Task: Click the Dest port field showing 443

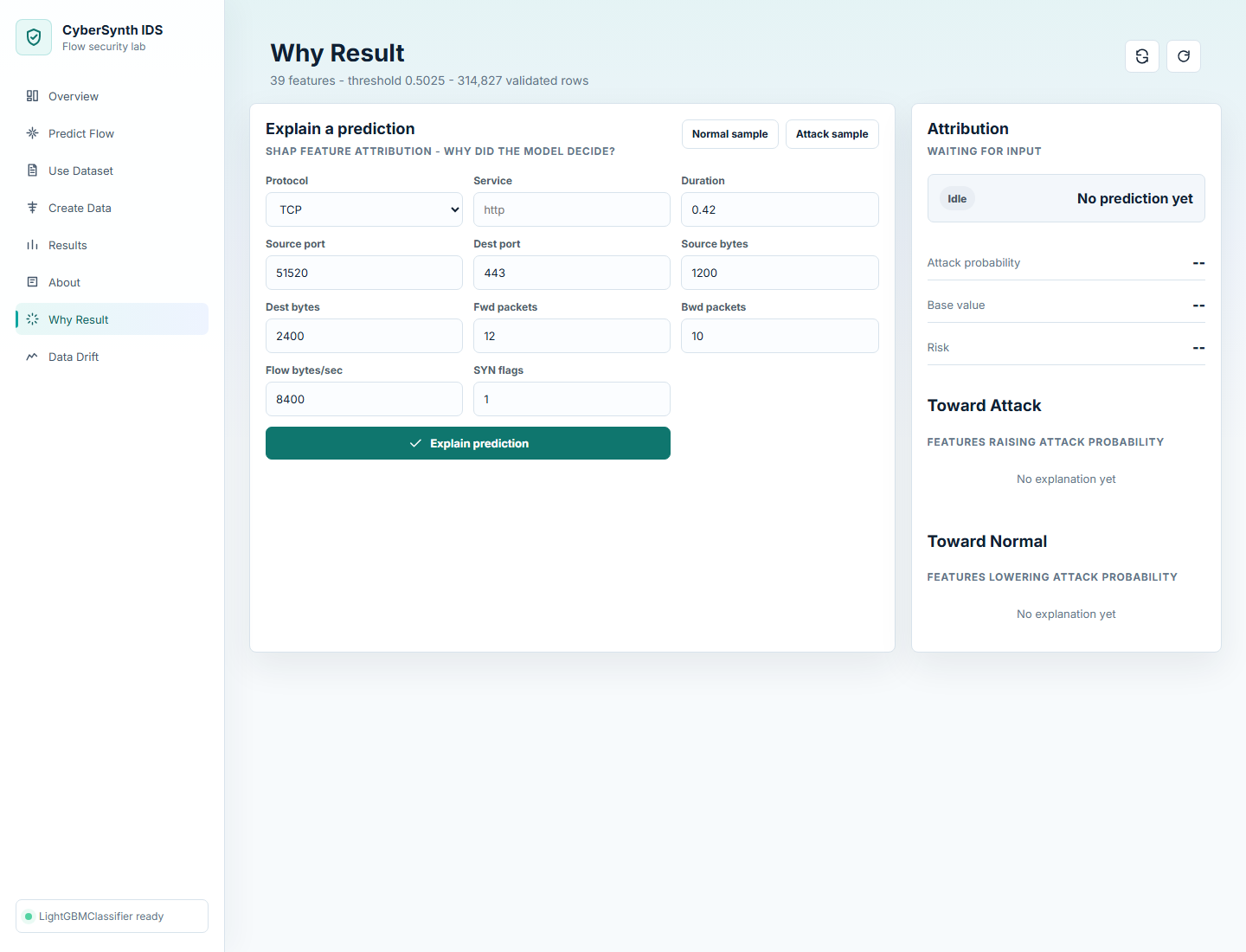Action: pyautogui.click(x=572, y=273)
